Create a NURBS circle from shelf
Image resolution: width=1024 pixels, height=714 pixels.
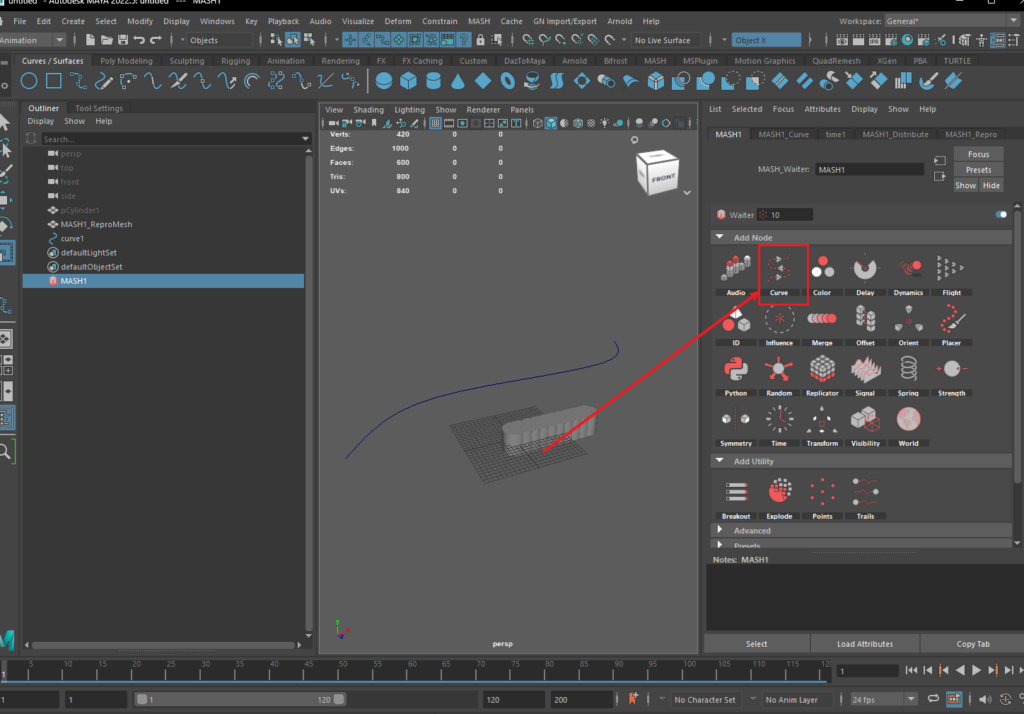click(29, 81)
